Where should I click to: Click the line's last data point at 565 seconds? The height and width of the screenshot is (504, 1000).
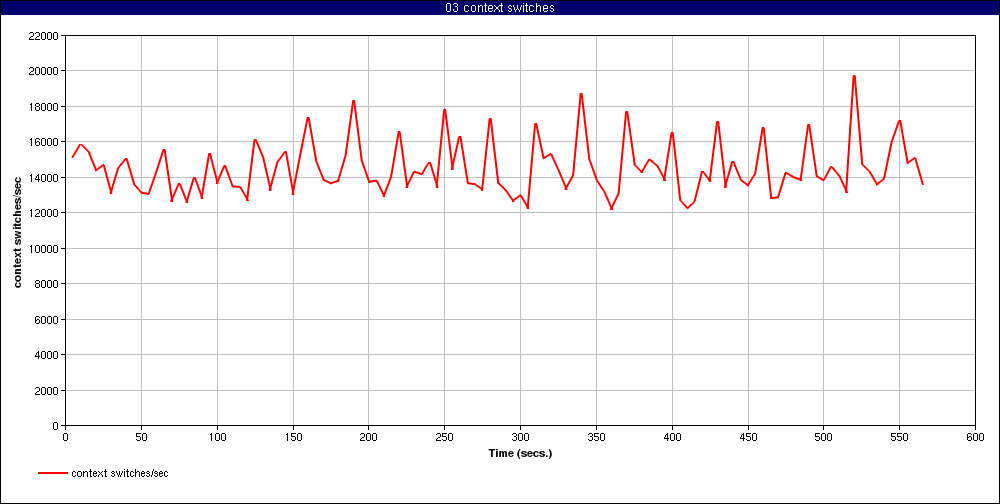coord(922,184)
